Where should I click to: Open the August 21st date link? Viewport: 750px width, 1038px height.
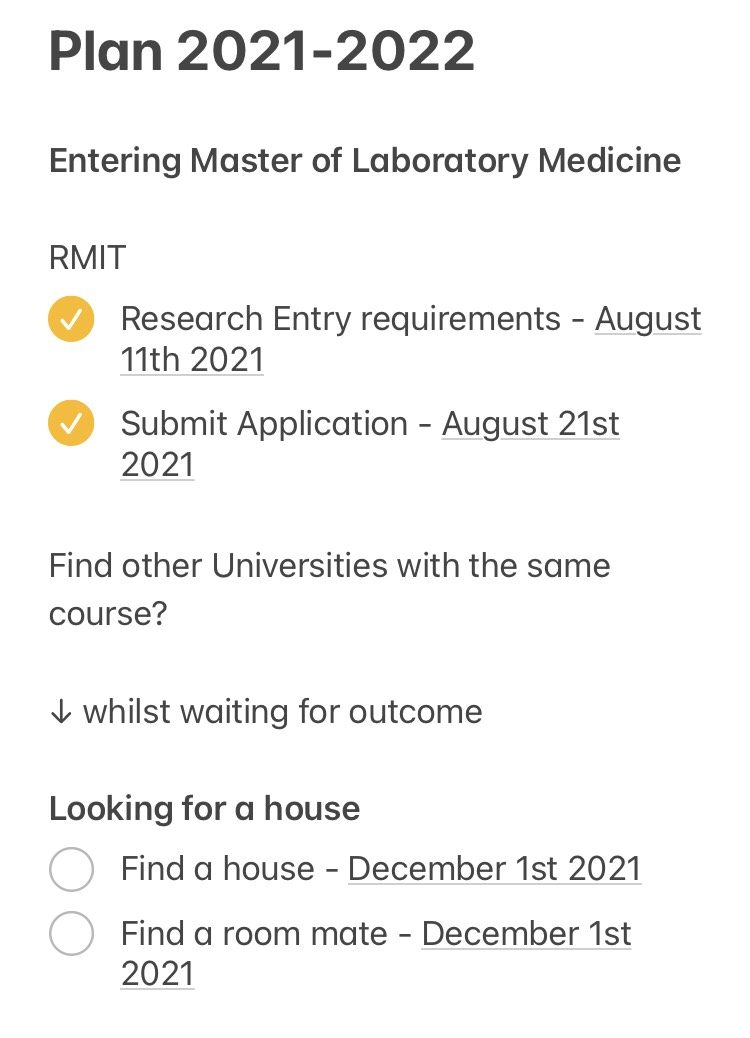[531, 424]
